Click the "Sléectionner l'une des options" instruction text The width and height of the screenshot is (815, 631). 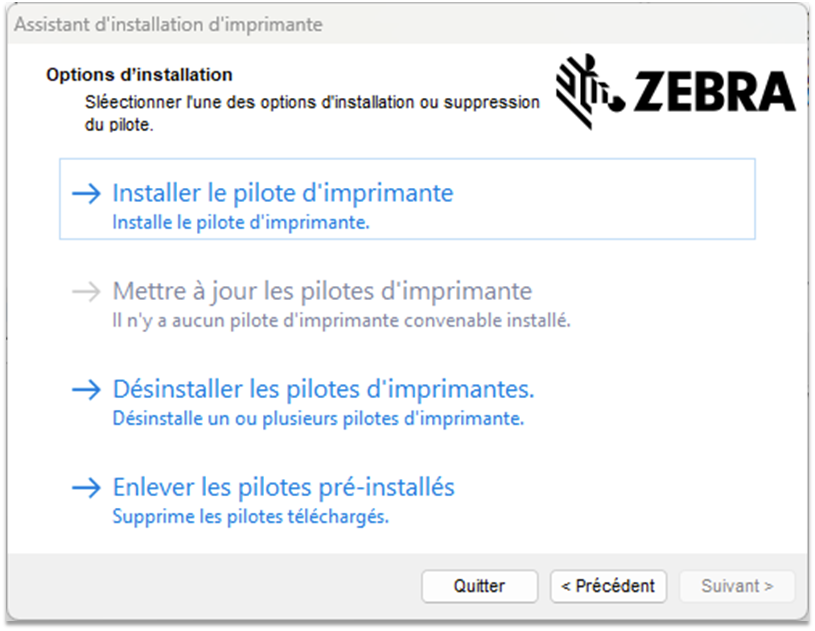(x=312, y=102)
